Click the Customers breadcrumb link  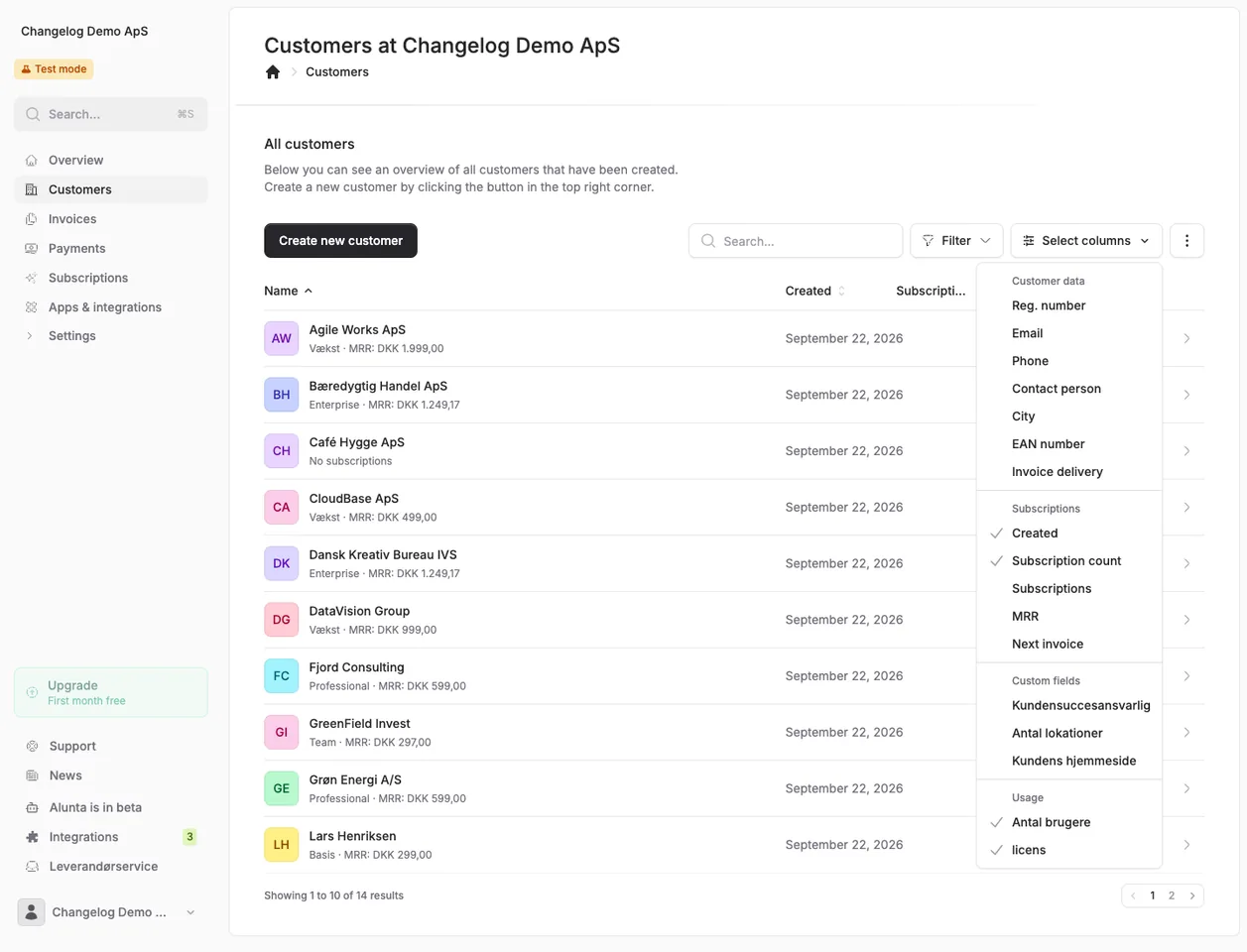pos(337,71)
